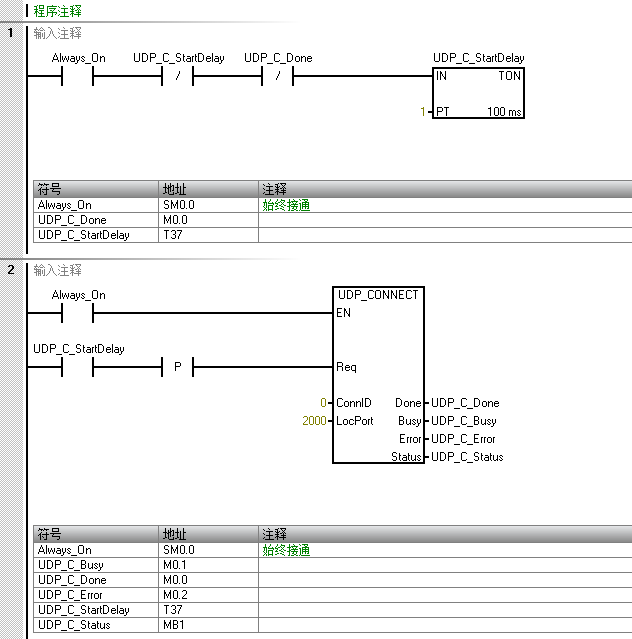Select the UDP_CONNECT block title
The image size is (632, 639).
pyautogui.click(x=378, y=295)
